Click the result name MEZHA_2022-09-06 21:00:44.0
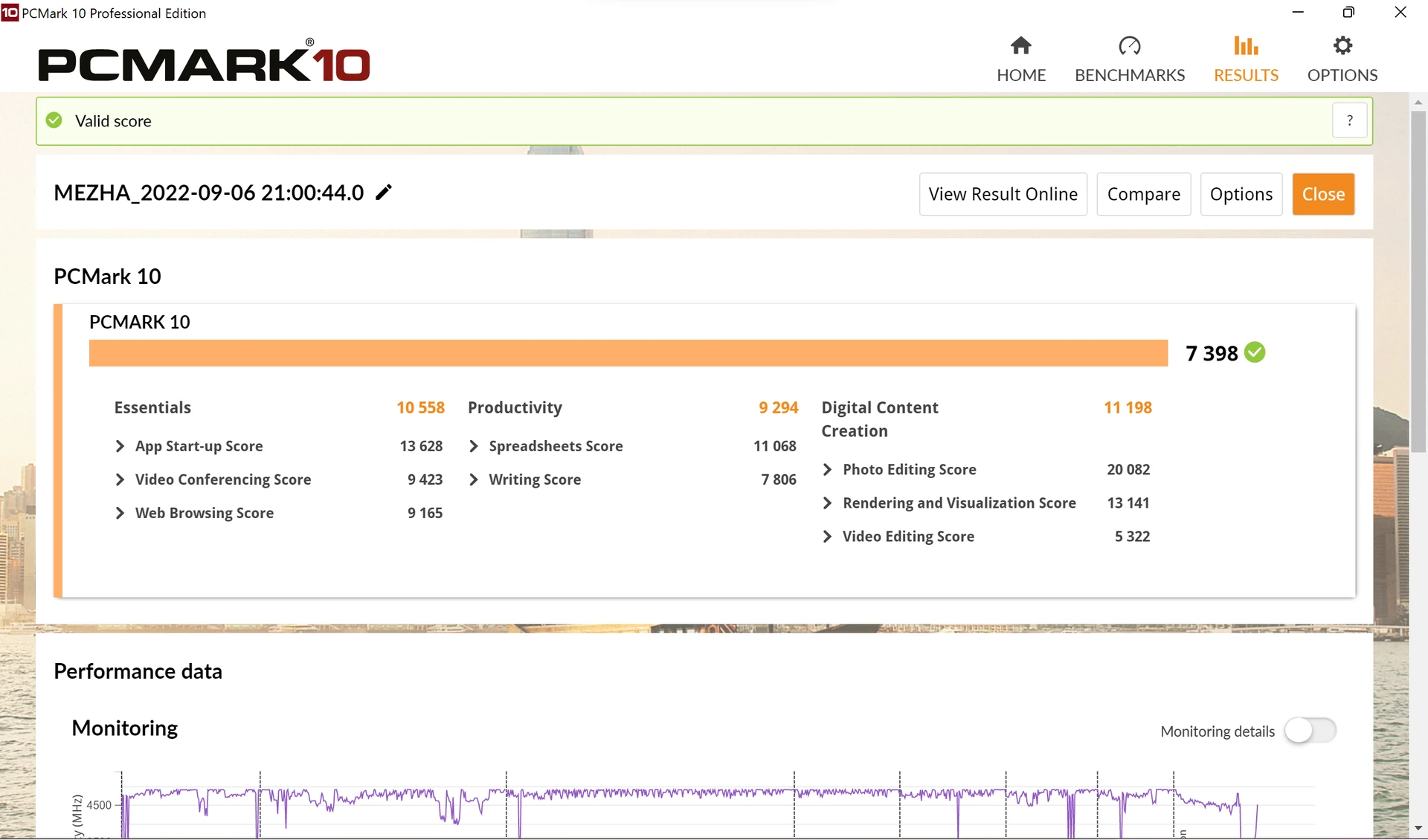Viewport: 1428px width, 840px height. 209,193
